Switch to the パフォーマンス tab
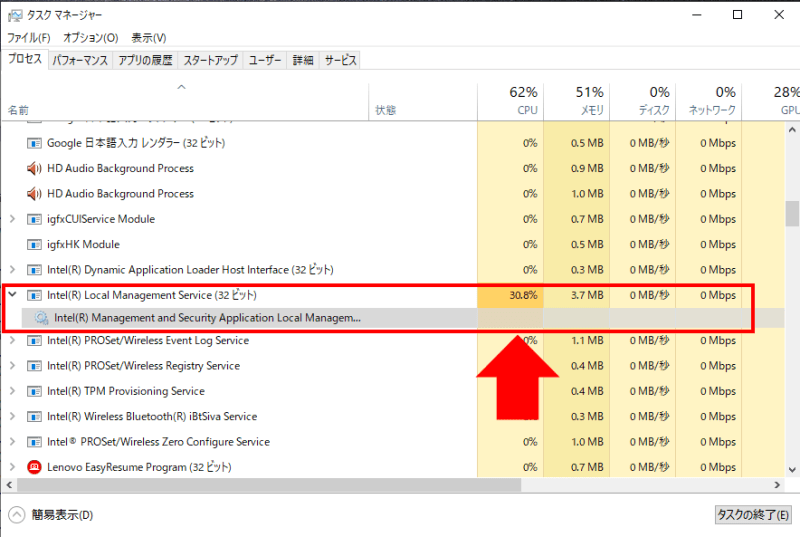 click(x=80, y=60)
